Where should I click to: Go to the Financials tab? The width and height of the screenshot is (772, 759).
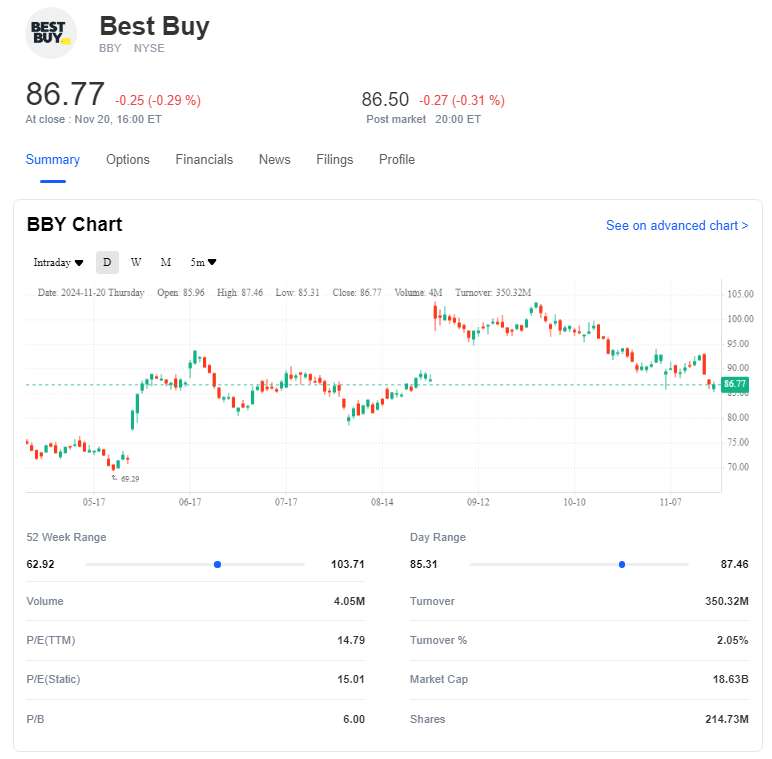pos(204,160)
